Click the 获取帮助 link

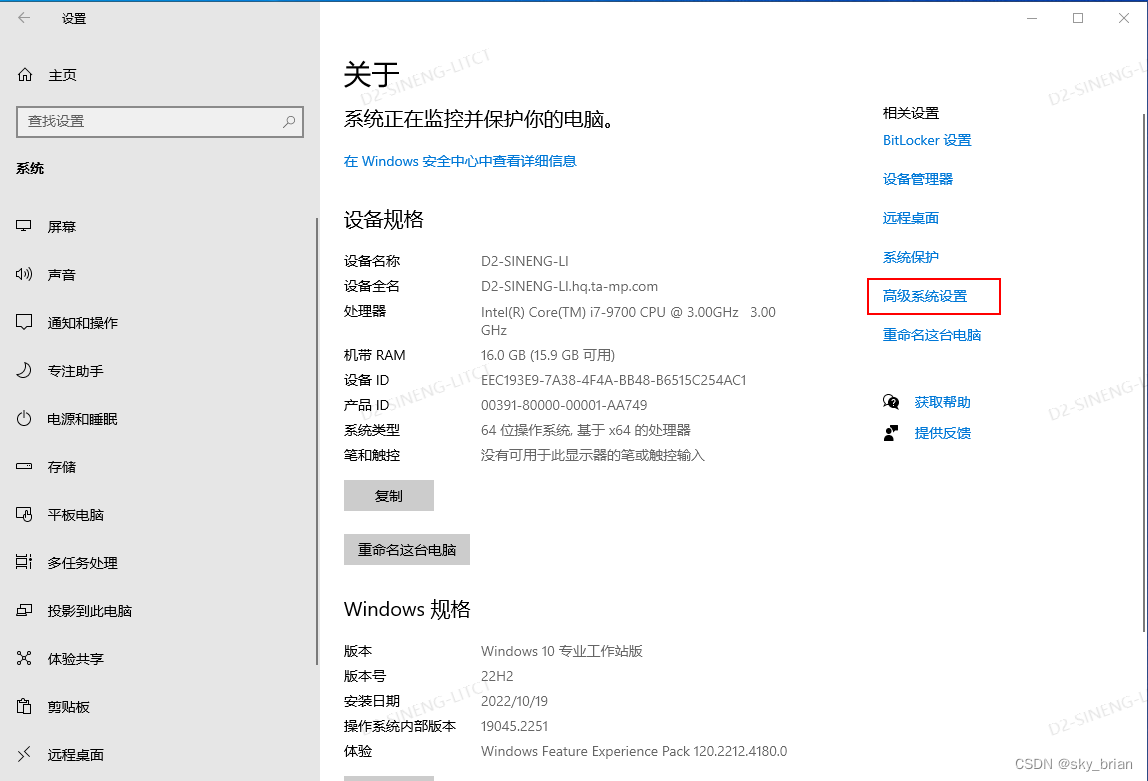pos(942,402)
